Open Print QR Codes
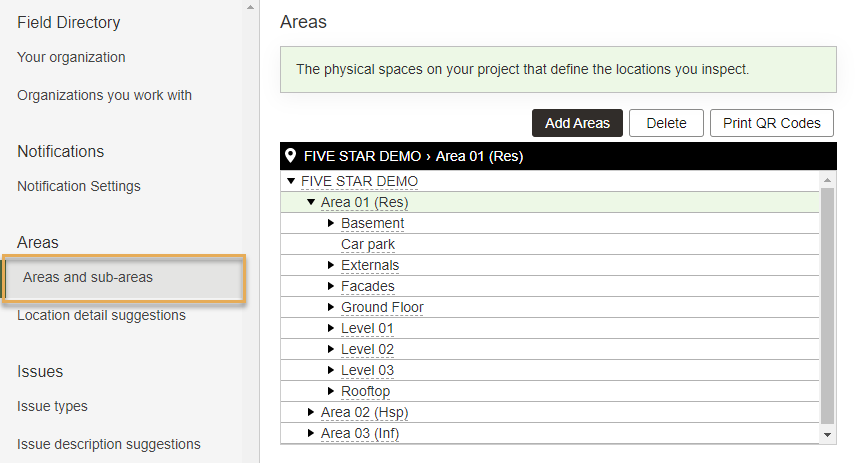The width and height of the screenshot is (857, 463). click(x=772, y=123)
